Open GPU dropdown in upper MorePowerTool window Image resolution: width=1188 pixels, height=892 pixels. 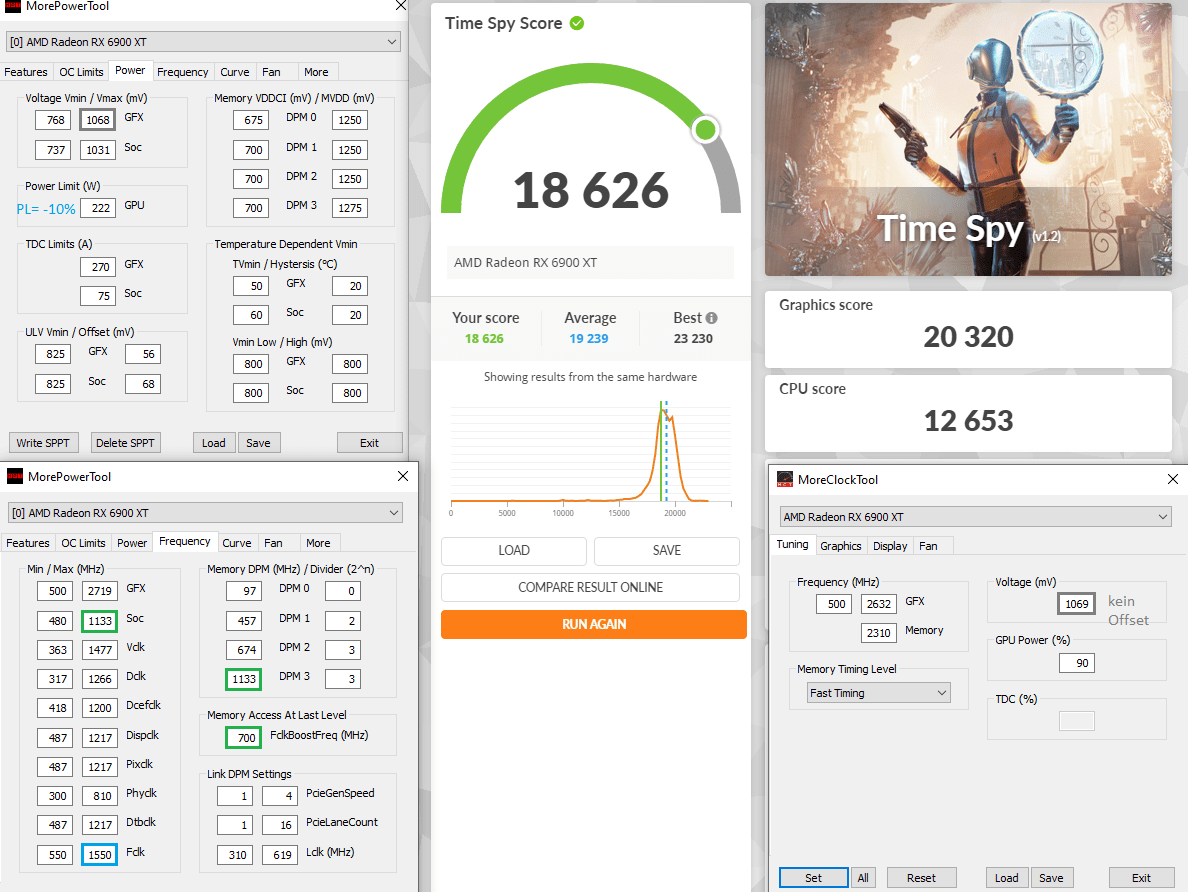tap(203, 42)
